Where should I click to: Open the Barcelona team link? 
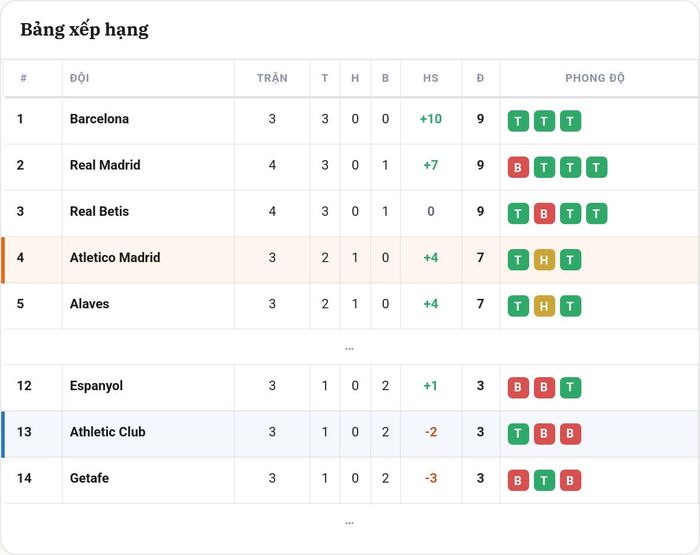tap(99, 119)
